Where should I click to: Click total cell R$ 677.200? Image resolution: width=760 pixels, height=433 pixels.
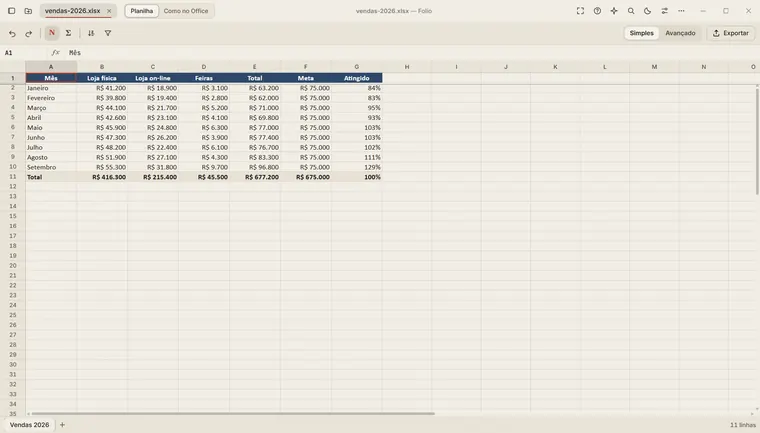click(254, 177)
